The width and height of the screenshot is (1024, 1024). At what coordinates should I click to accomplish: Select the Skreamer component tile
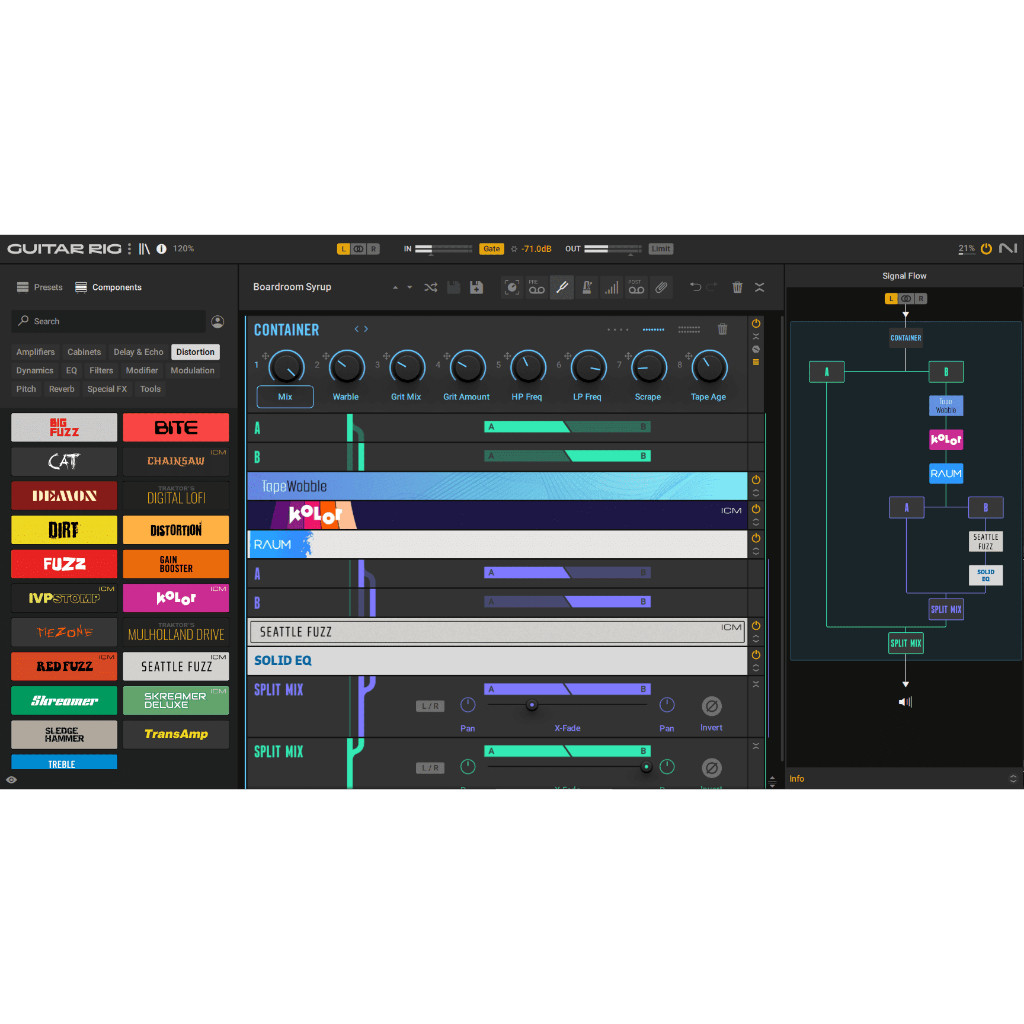point(64,700)
